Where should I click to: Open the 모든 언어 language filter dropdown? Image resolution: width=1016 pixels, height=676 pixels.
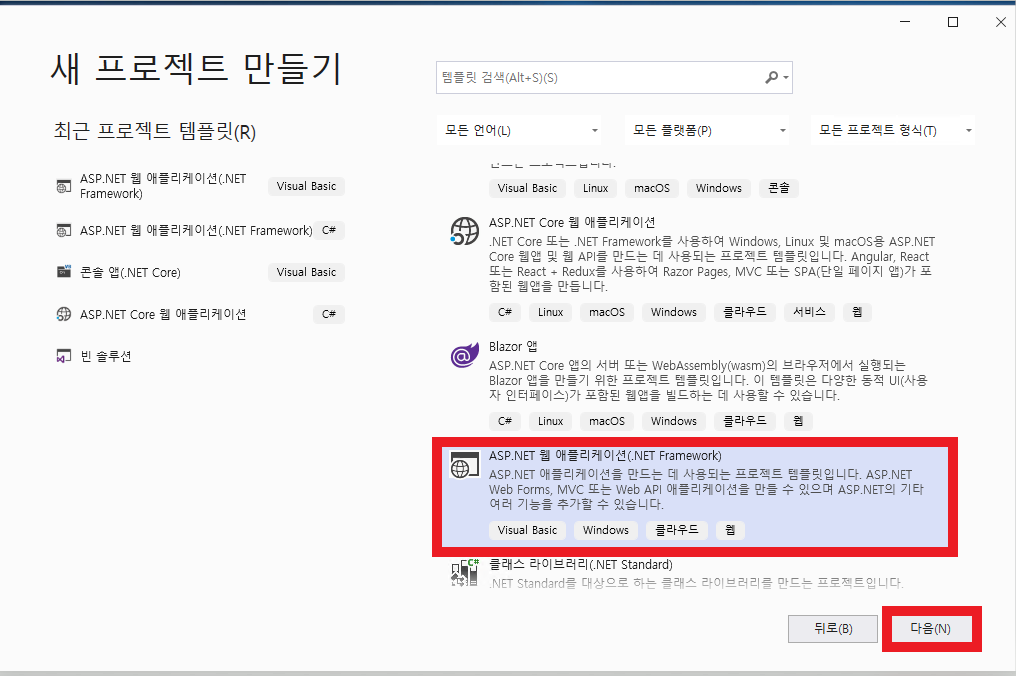click(x=520, y=130)
